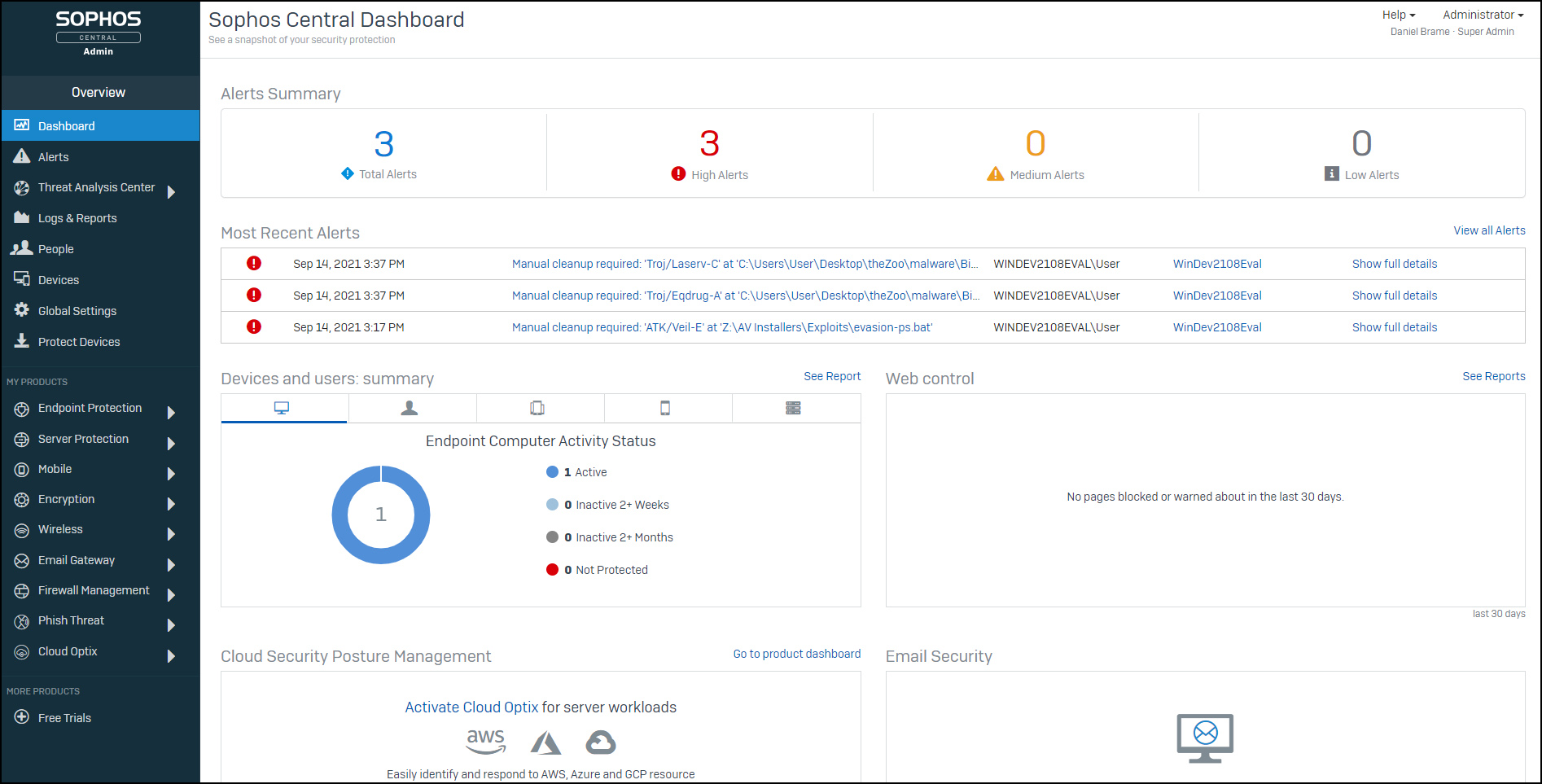Expand the Threat Analysis Center submenu arrow
The height and width of the screenshot is (784, 1542).
click(x=171, y=192)
